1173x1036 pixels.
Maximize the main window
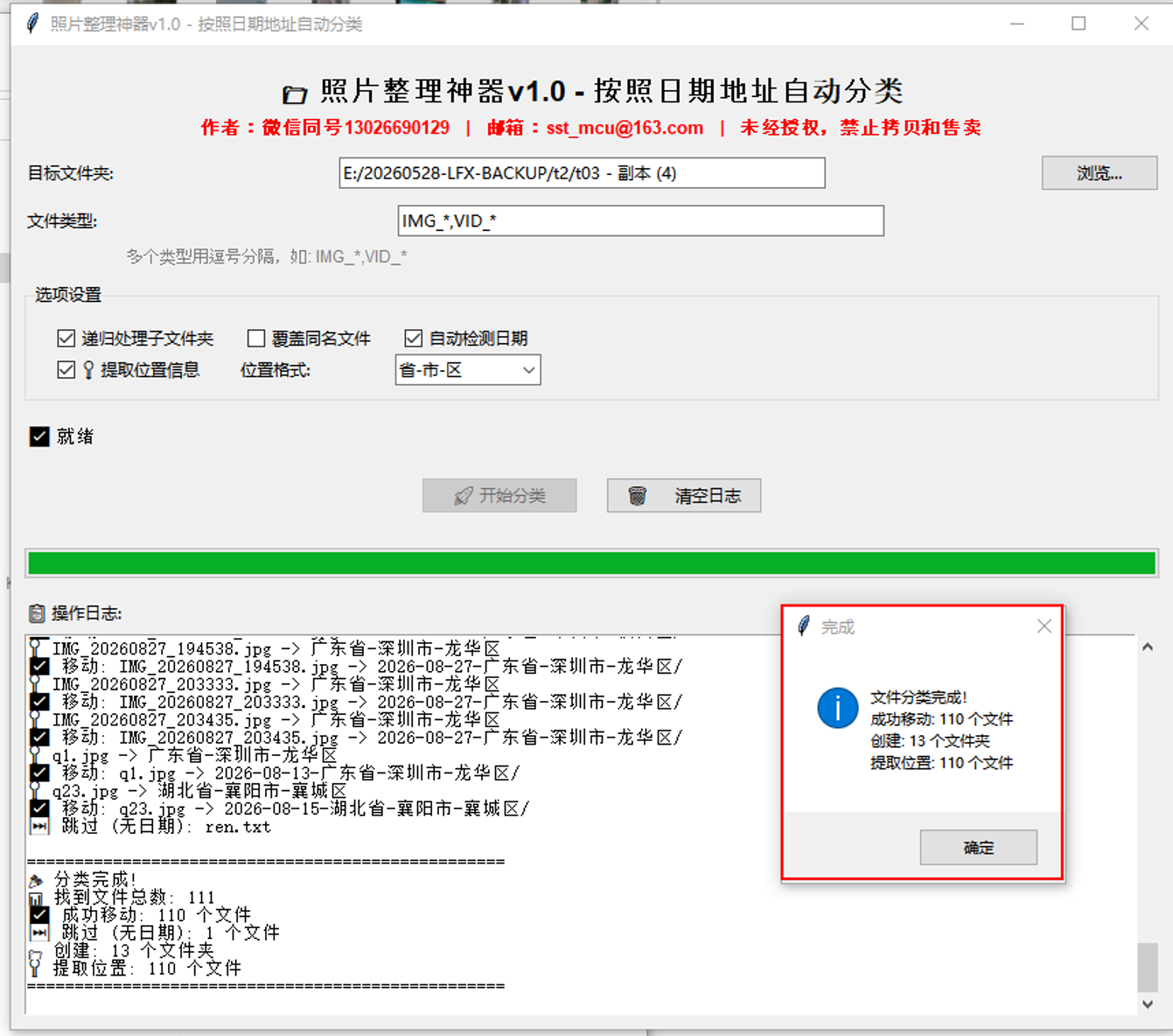(x=1079, y=24)
